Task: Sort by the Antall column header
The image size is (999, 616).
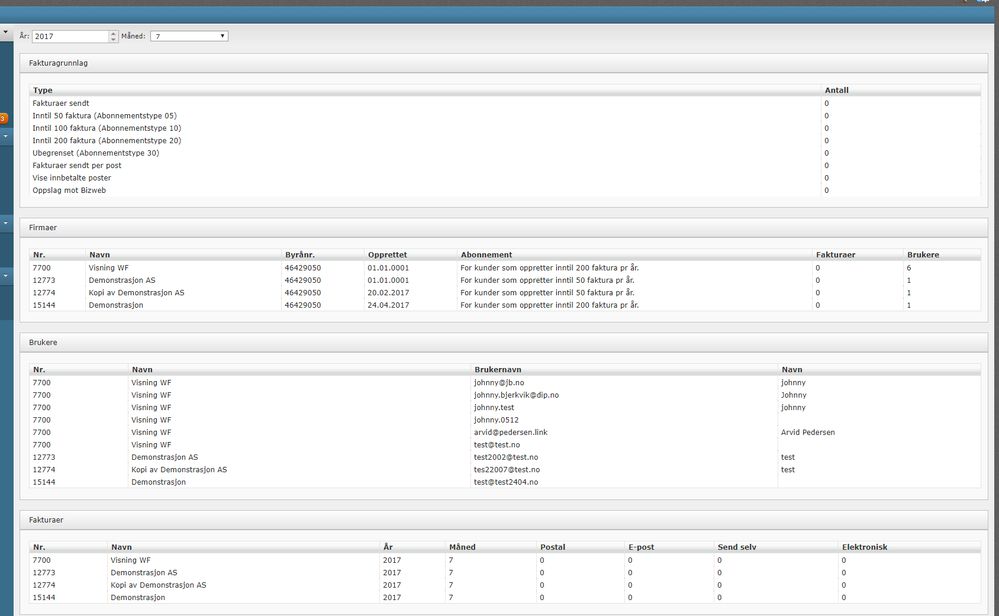Action: (900, 90)
